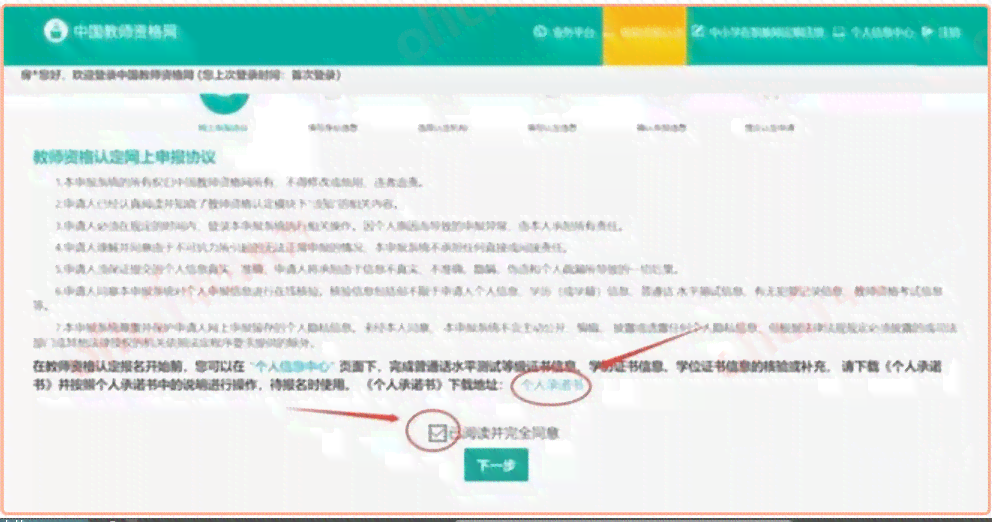Download via the 个人承诺书 link
Image resolution: width=992 pixels, height=522 pixels.
[x=552, y=385]
